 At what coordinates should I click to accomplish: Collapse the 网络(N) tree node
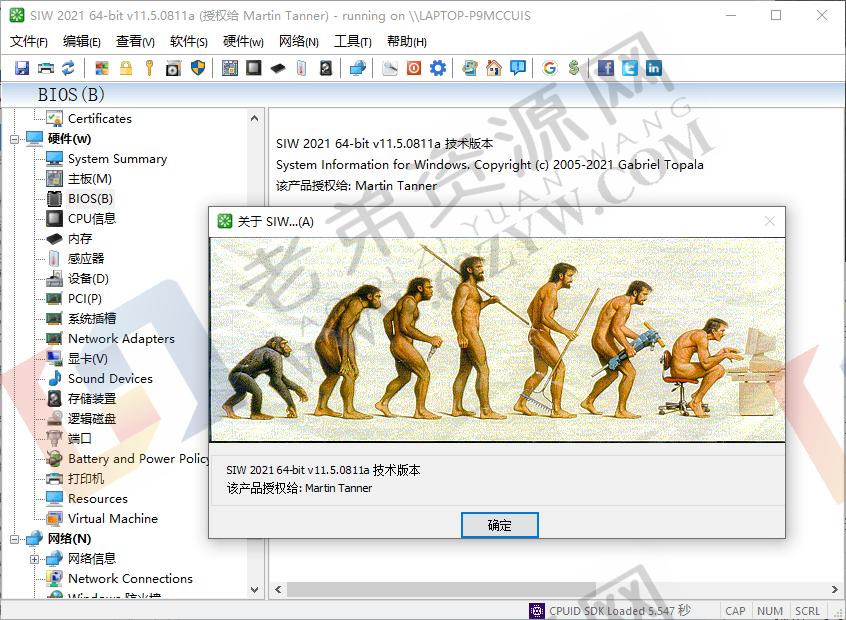(x=15, y=539)
